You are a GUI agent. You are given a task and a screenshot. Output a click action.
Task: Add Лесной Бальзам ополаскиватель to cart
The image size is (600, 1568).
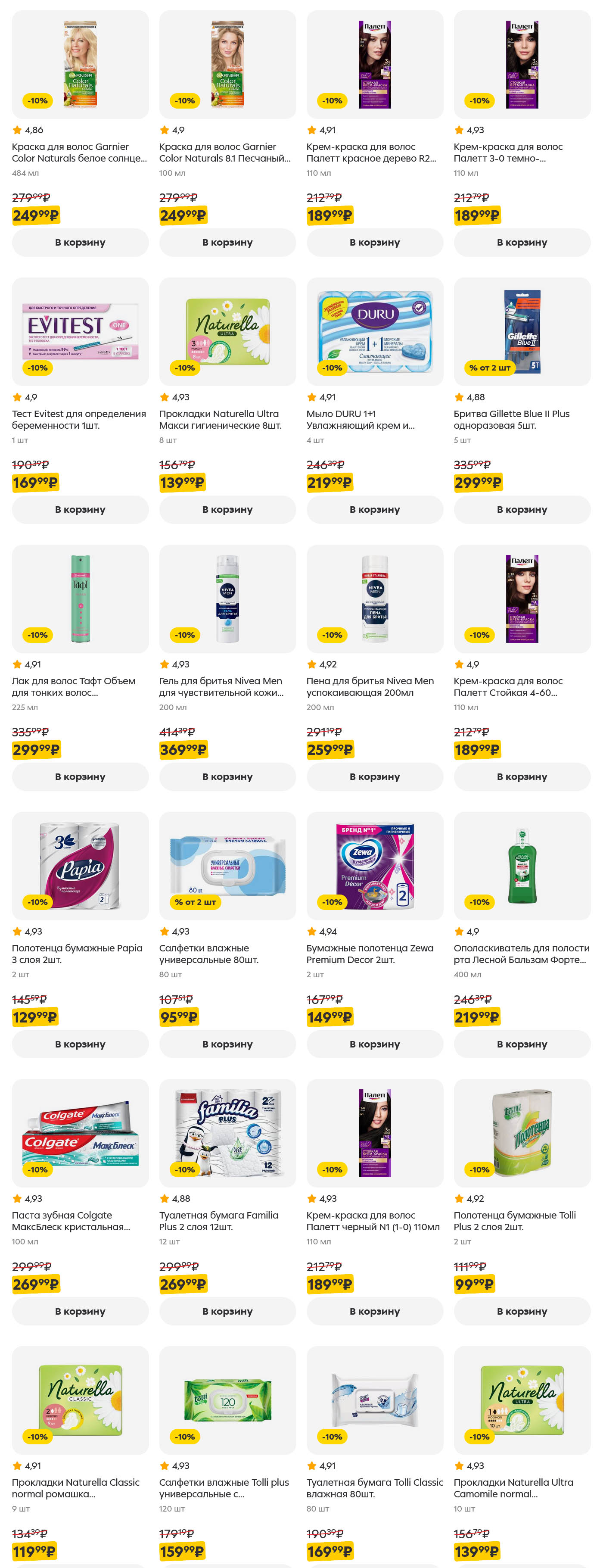click(x=522, y=1044)
